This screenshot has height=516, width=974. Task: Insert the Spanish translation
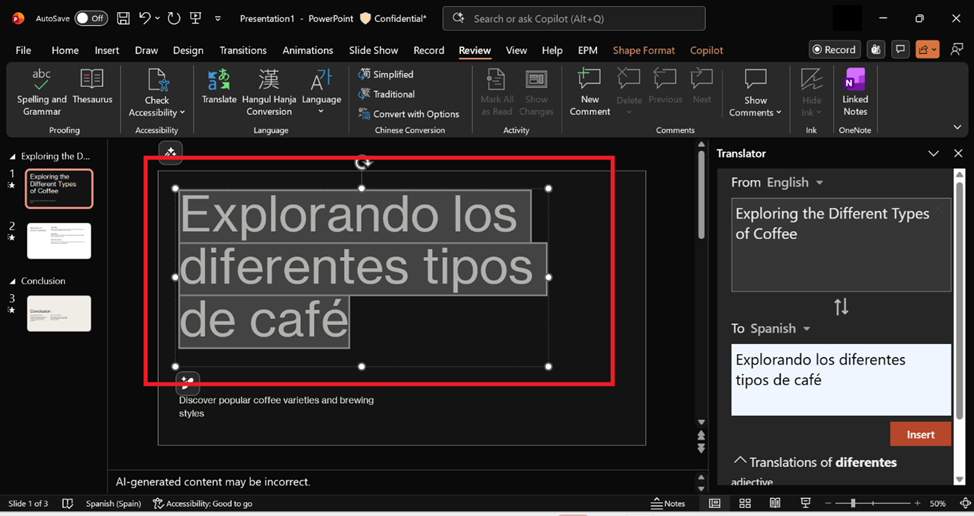pos(920,434)
